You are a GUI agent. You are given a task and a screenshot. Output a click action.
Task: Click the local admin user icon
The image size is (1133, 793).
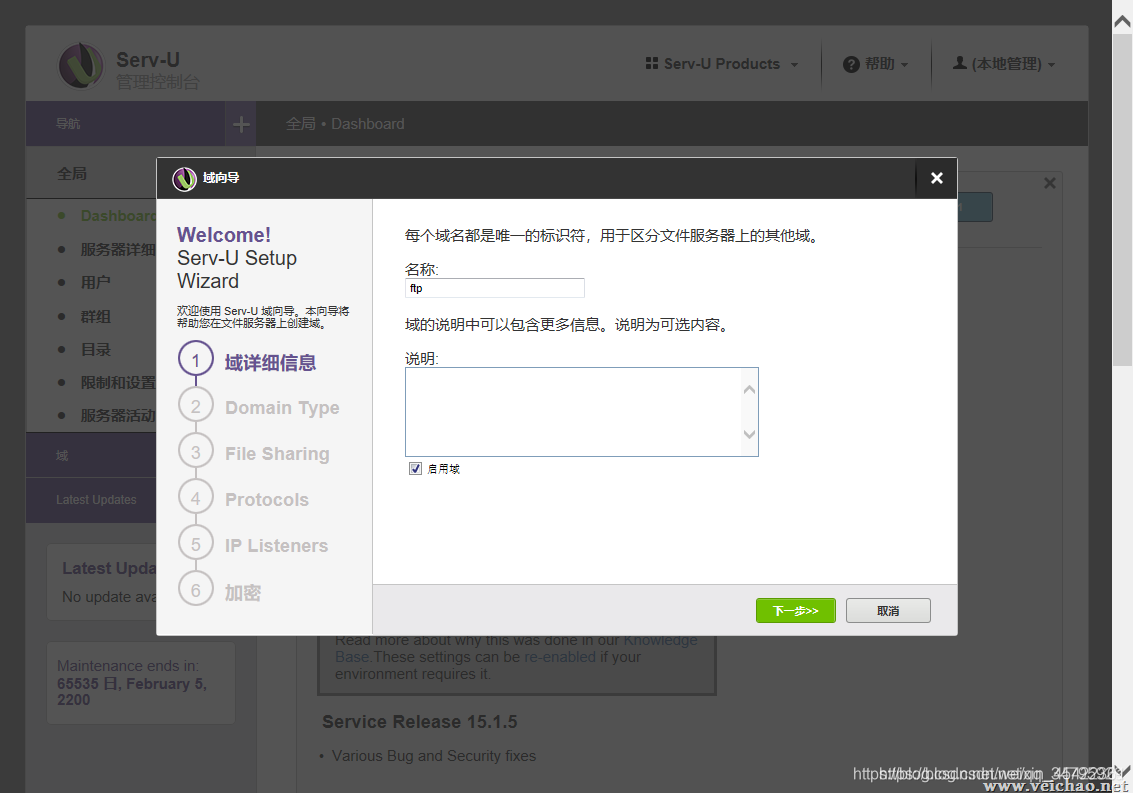pos(960,63)
